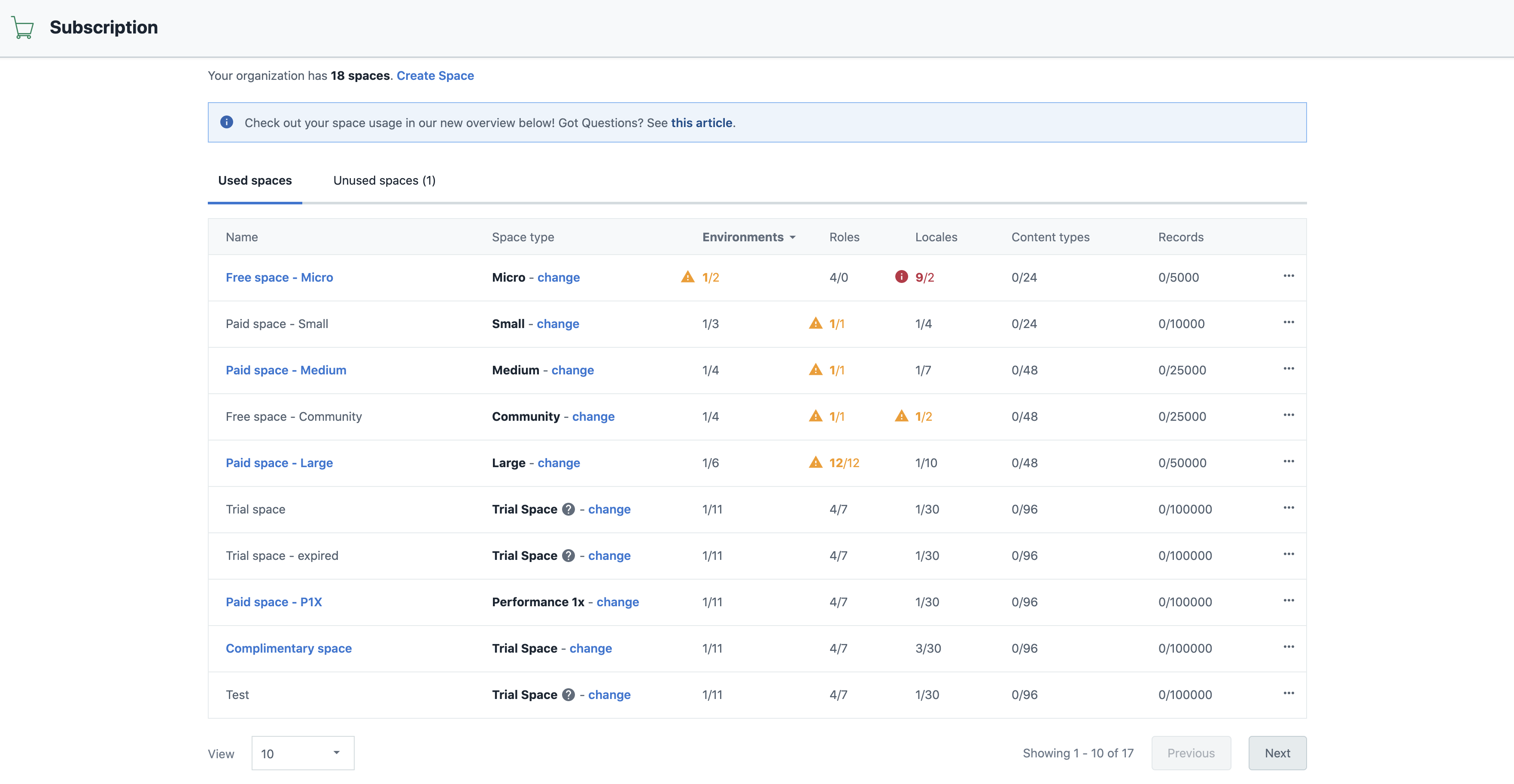
Task: Open the View rows-per-page dropdown
Action: point(302,753)
